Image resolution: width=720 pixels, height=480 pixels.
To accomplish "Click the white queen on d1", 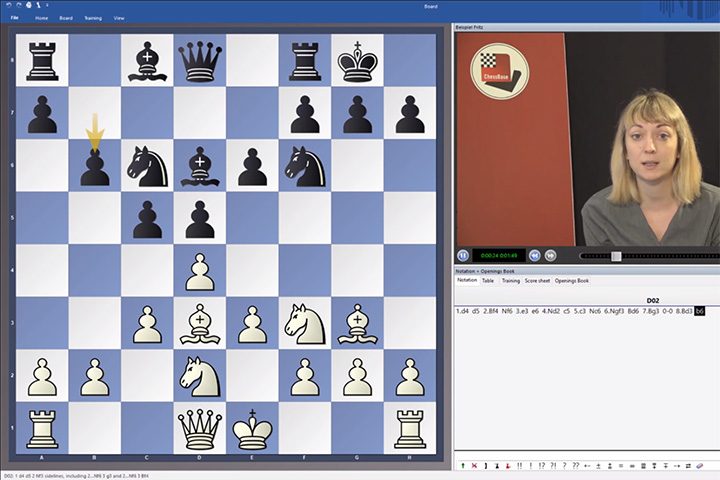I will point(200,428).
